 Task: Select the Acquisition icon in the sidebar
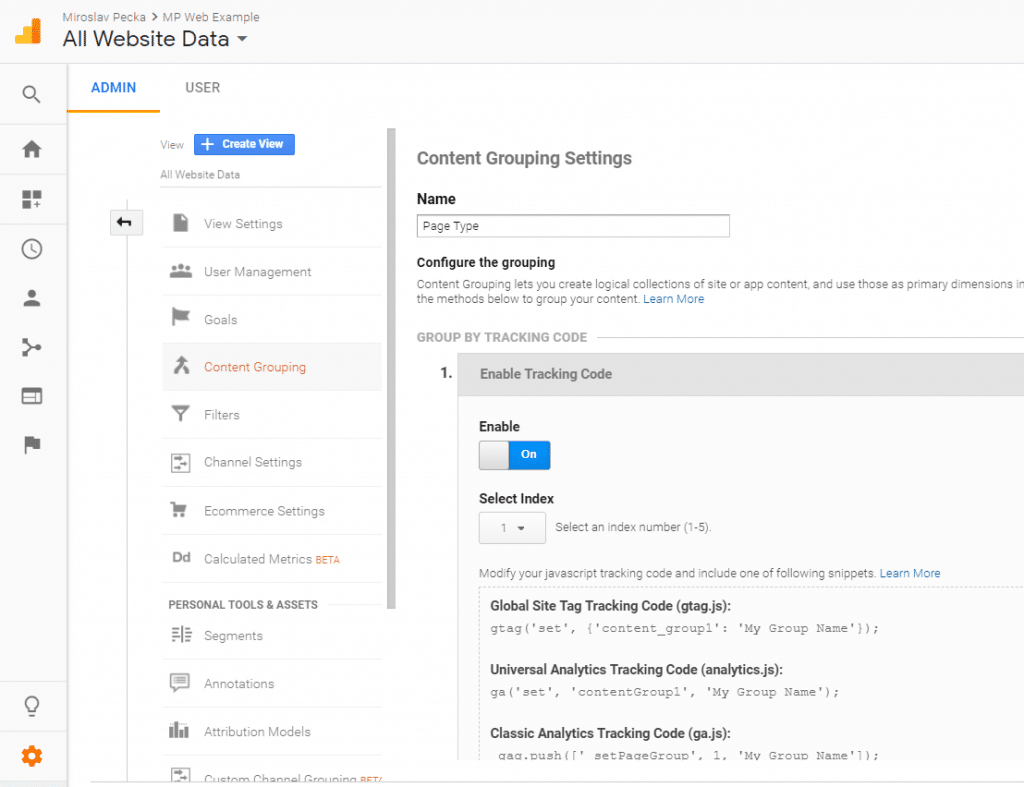(31, 347)
